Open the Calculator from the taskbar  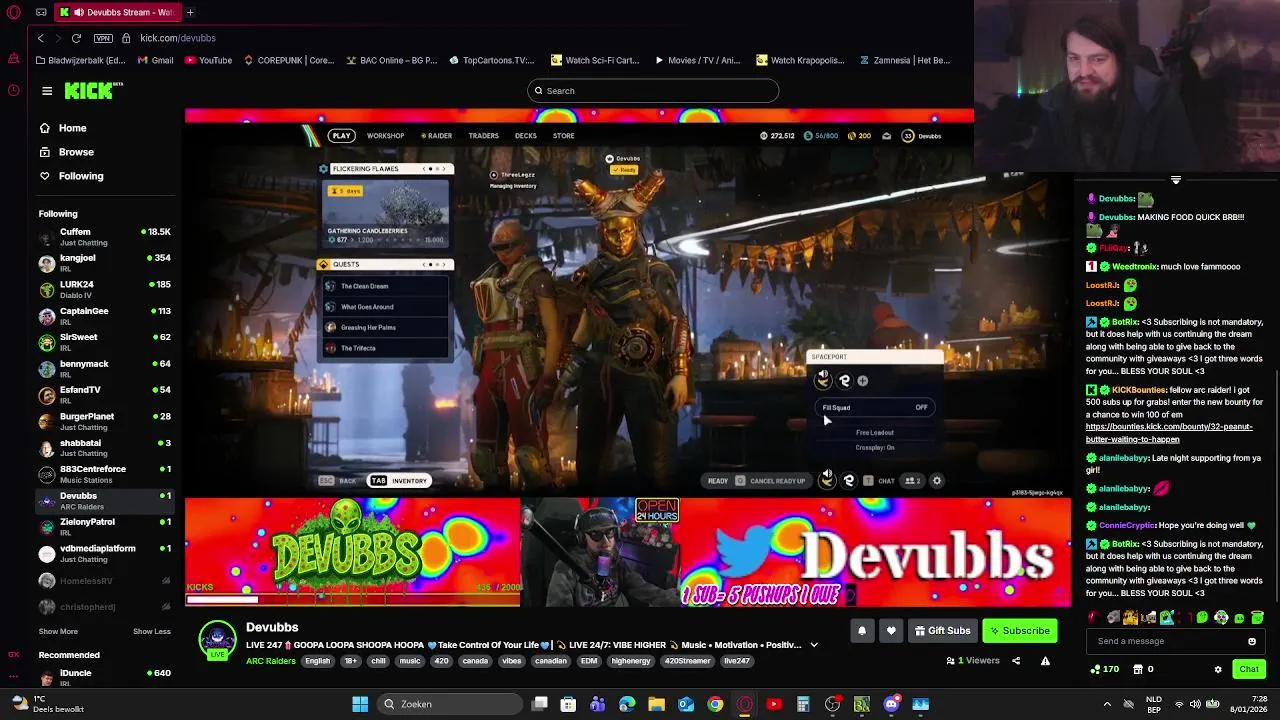pyautogui.click(x=803, y=704)
